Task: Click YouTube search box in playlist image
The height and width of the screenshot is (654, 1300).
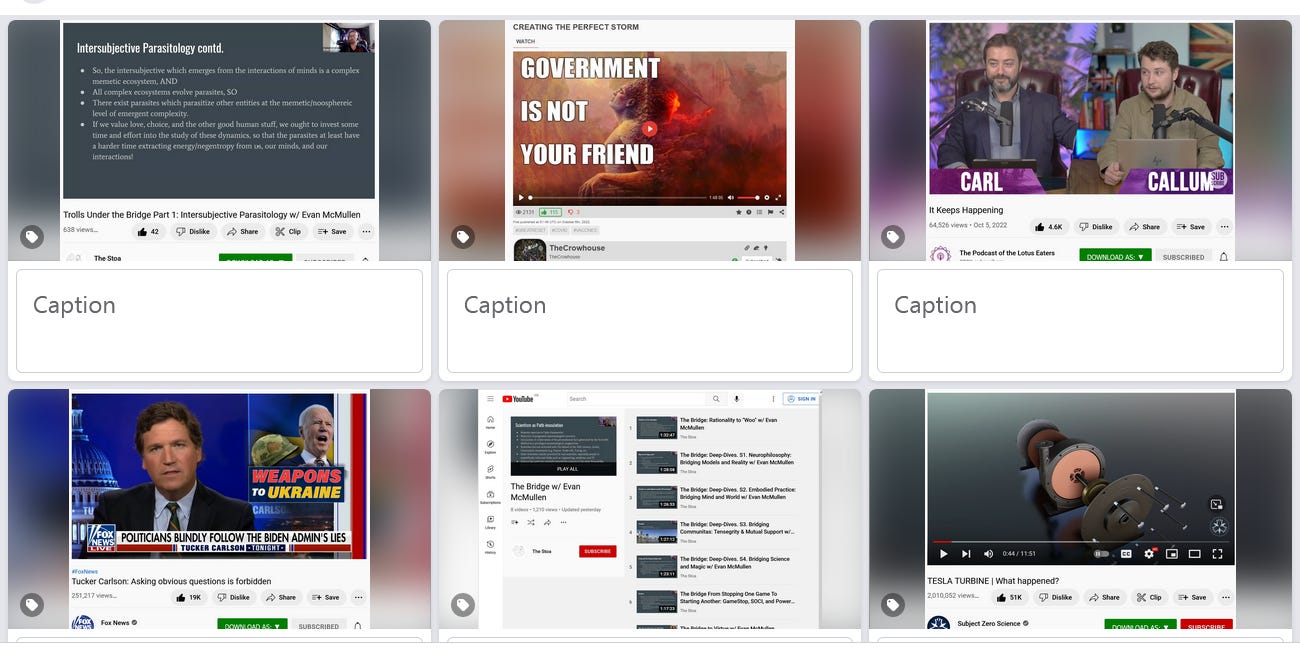Action: pos(637,399)
